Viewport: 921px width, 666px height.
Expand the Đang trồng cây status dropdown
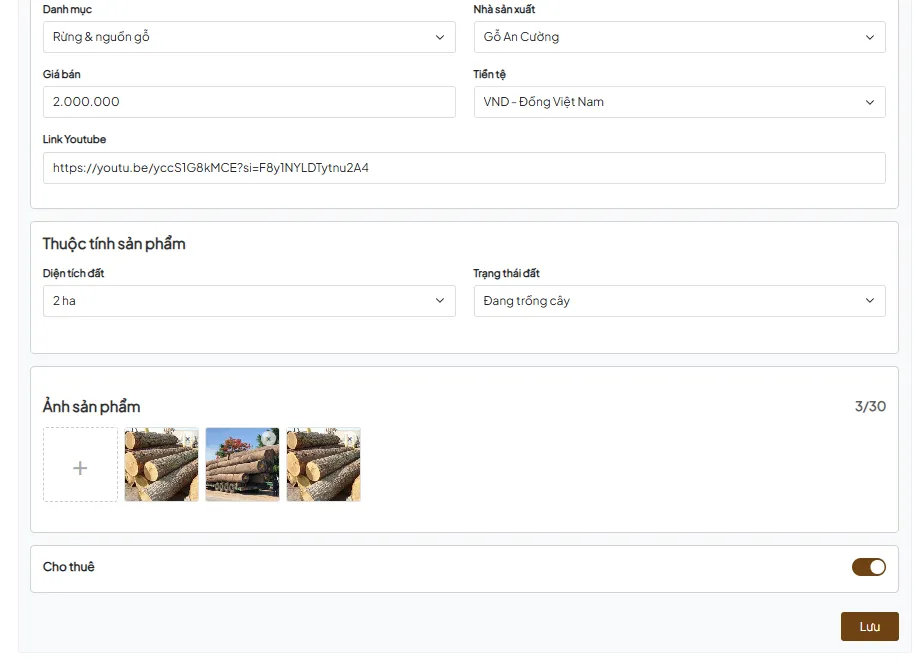click(680, 301)
